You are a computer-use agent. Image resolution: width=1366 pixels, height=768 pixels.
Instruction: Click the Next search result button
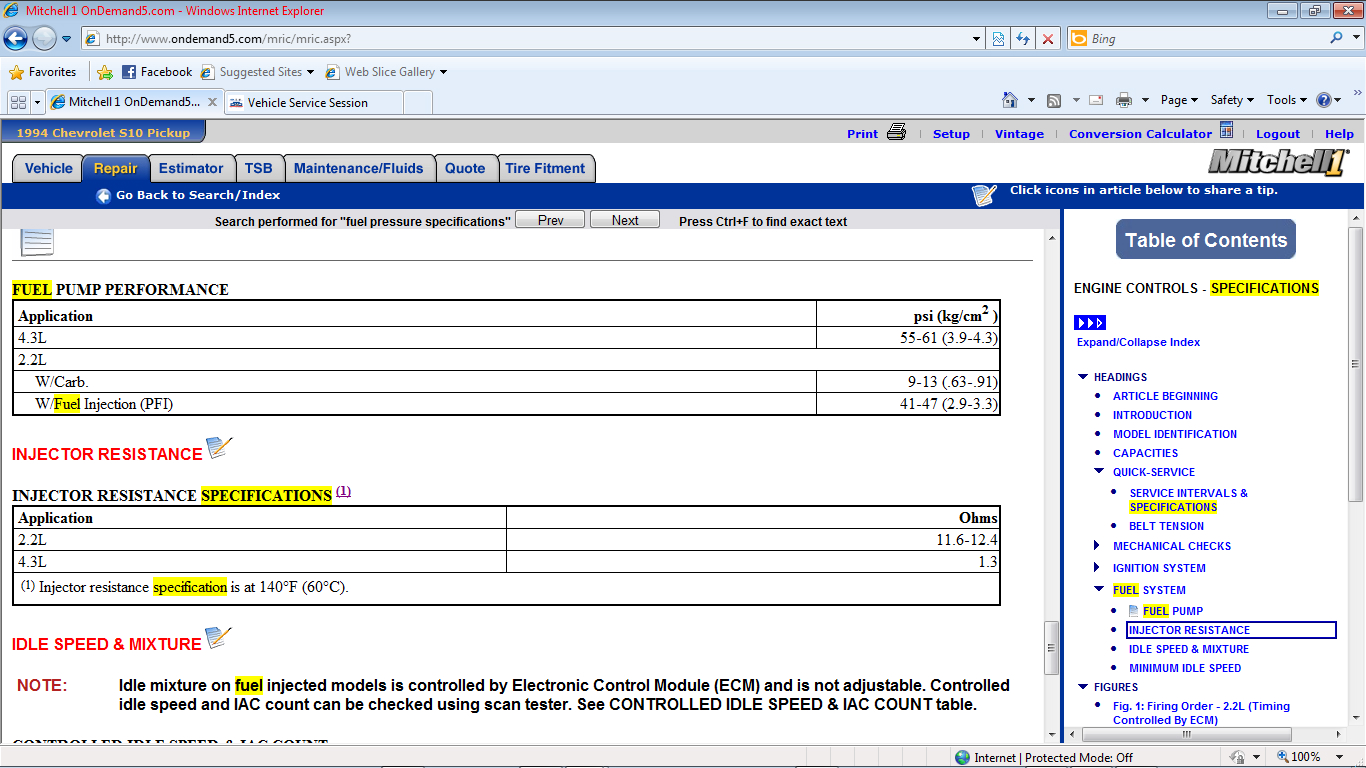625,220
